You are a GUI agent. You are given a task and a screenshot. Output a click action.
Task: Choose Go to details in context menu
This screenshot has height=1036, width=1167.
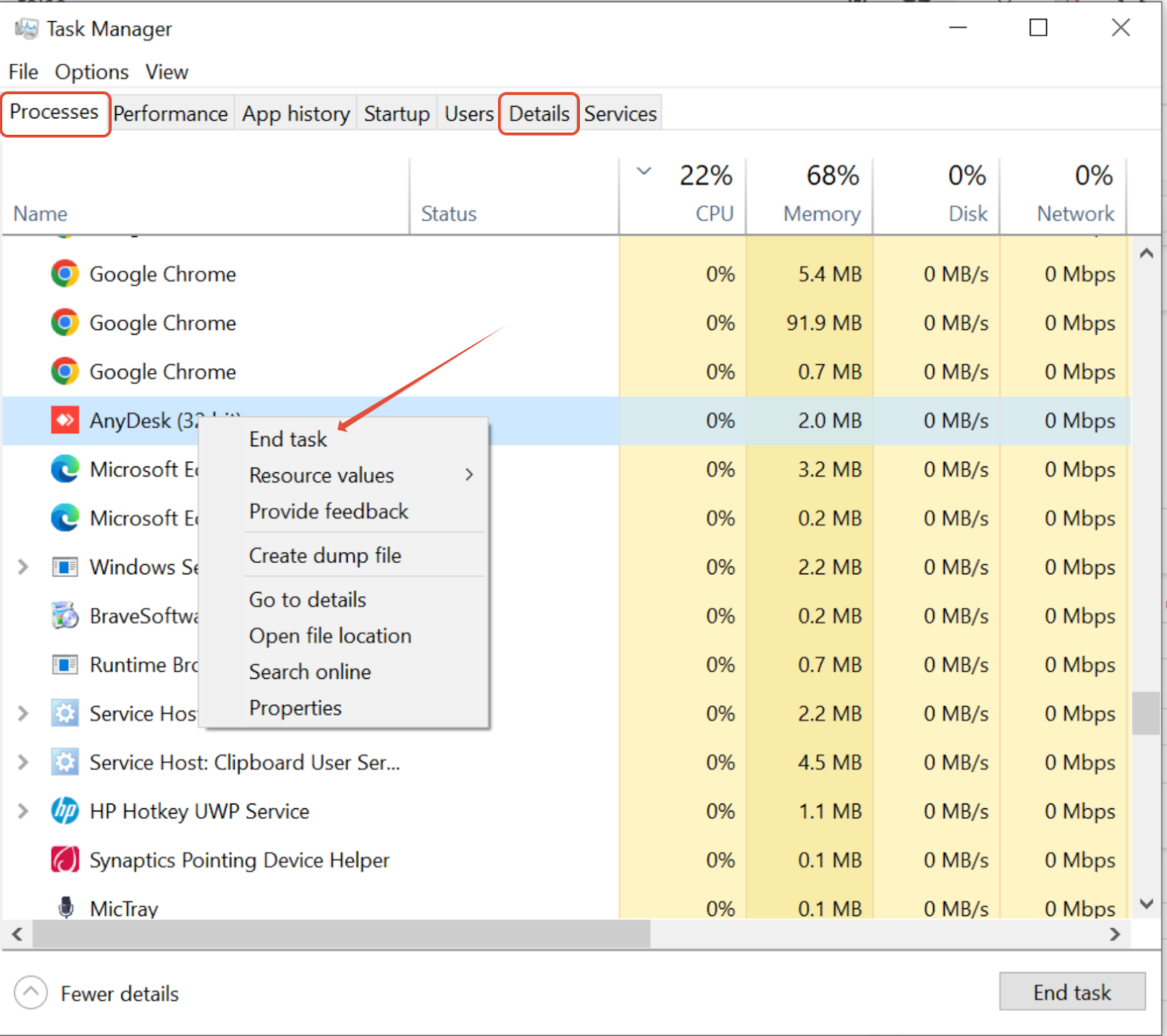pos(308,600)
